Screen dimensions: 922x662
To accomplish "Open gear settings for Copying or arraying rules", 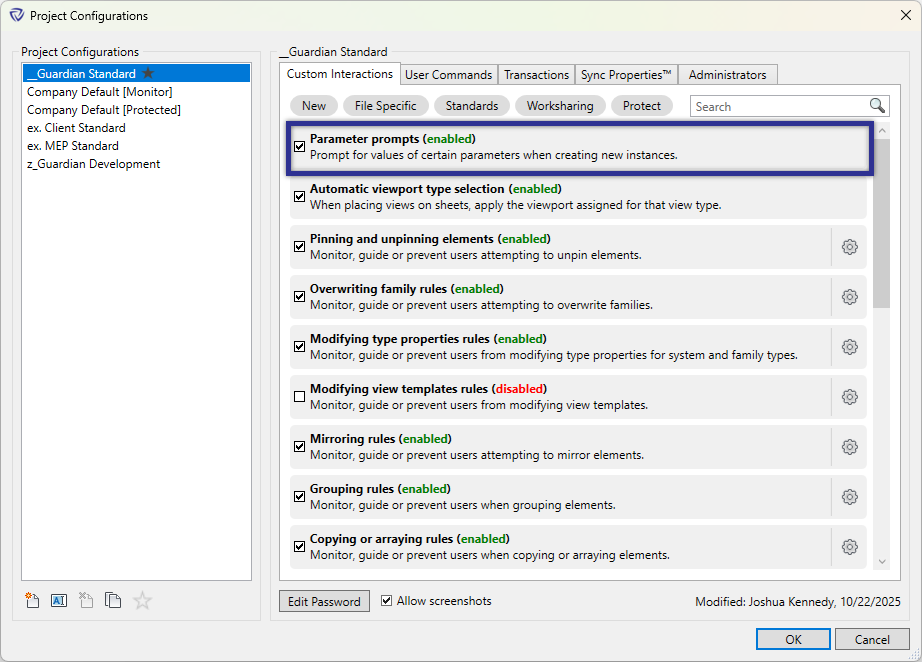I will point(849,546).
